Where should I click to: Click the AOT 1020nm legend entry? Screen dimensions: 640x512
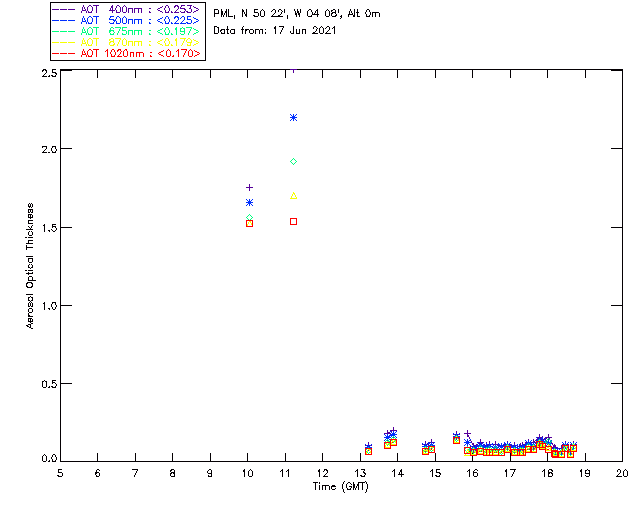tap(126, 53)
